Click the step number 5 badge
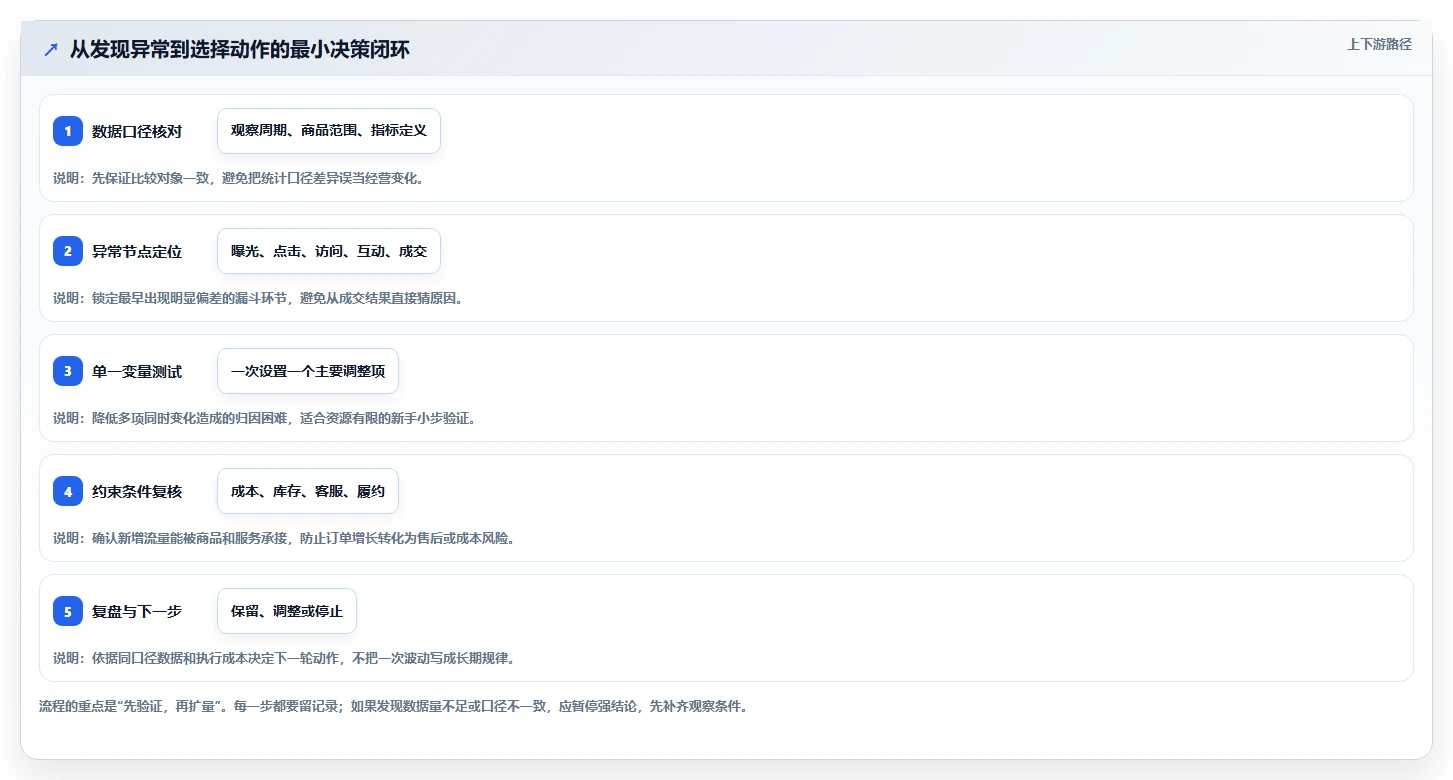 coord(68,611)
